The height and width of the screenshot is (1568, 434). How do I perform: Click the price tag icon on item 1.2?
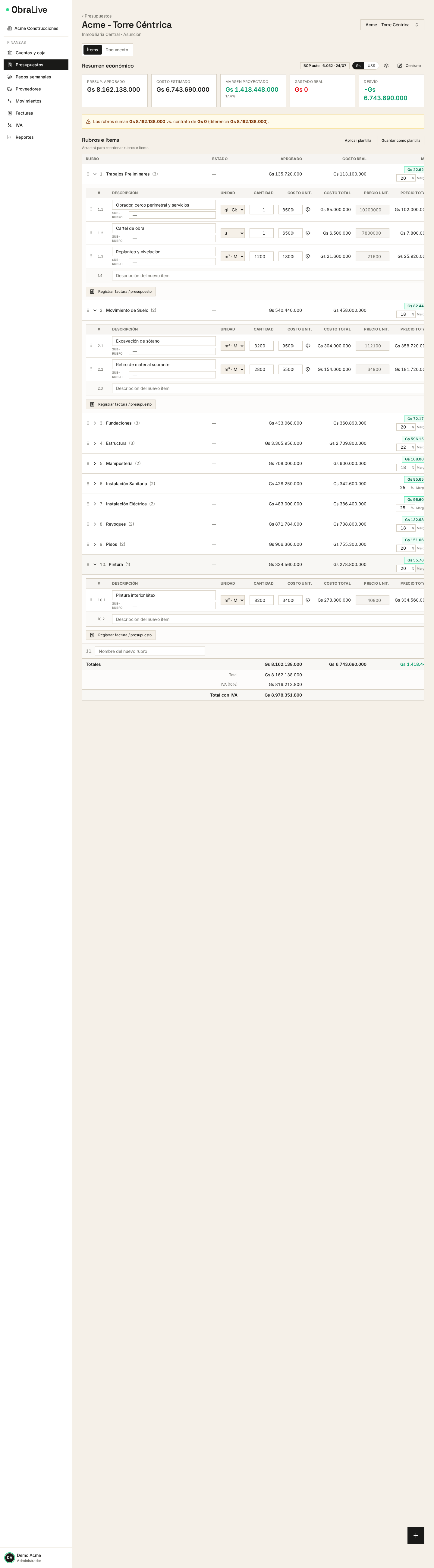pyautogui.click(x=308, y=233)
